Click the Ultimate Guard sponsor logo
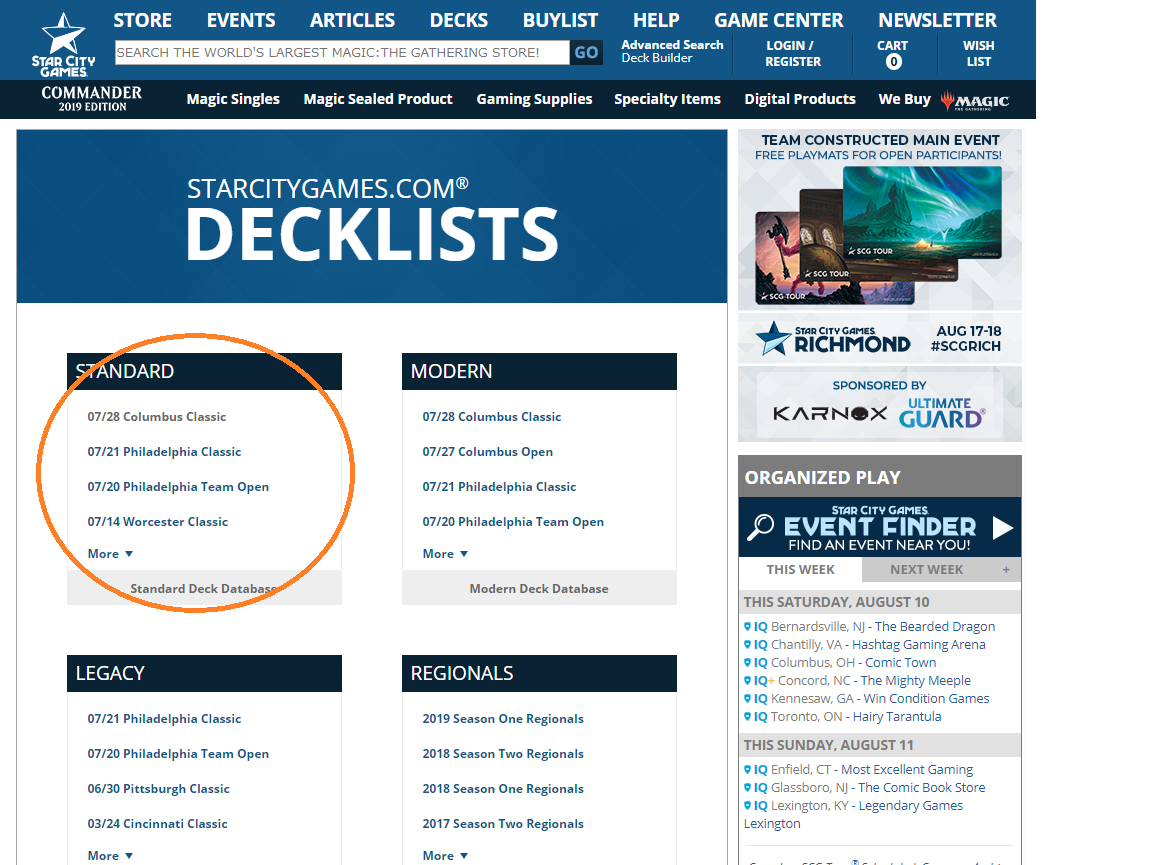Image resolution: width=1152 pixels, height=865 pixels. pyautogui.click(x=941, y=412)
